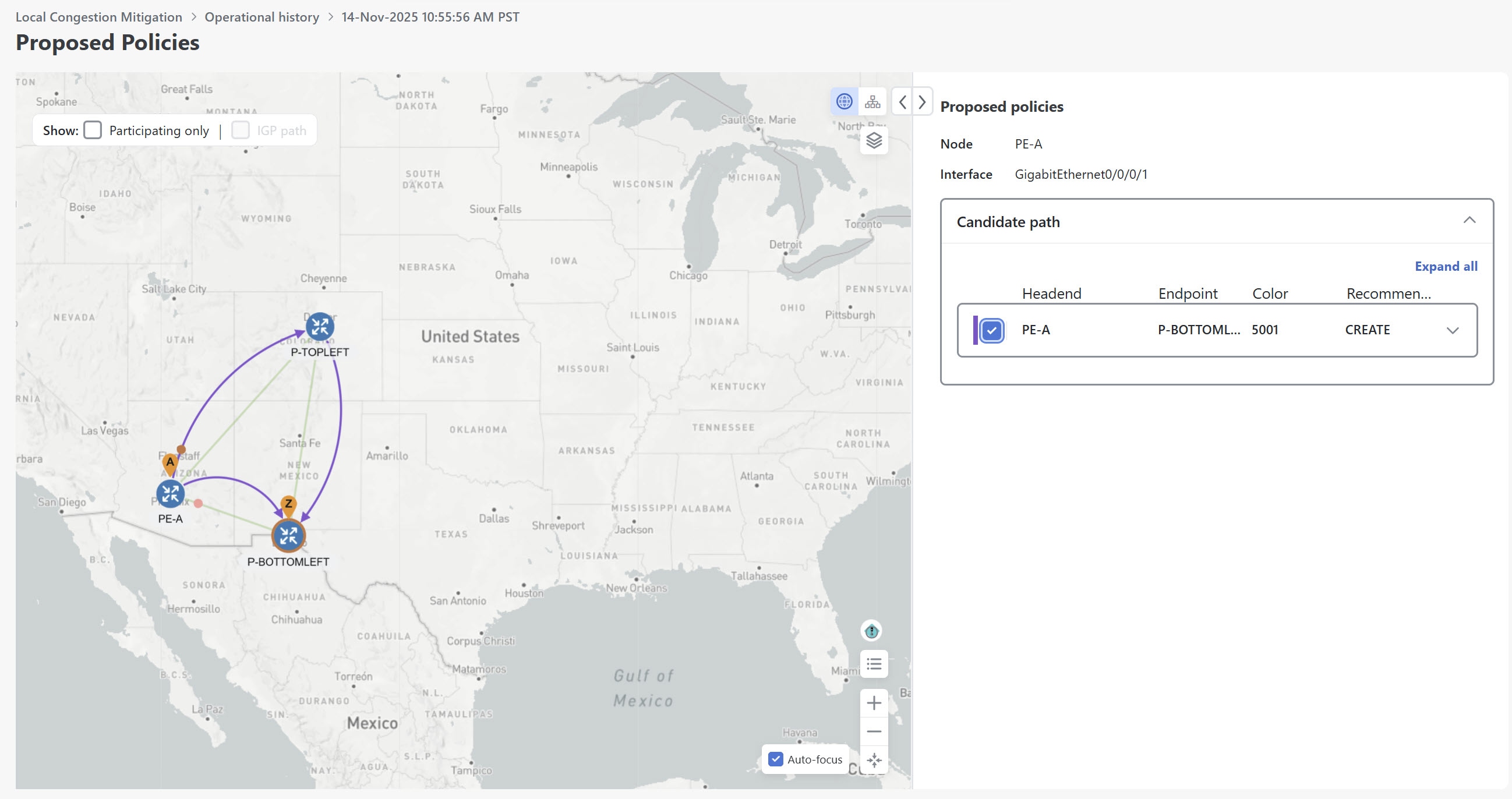Select the P-TOPLEFT router node

click(x=320, y=327)
